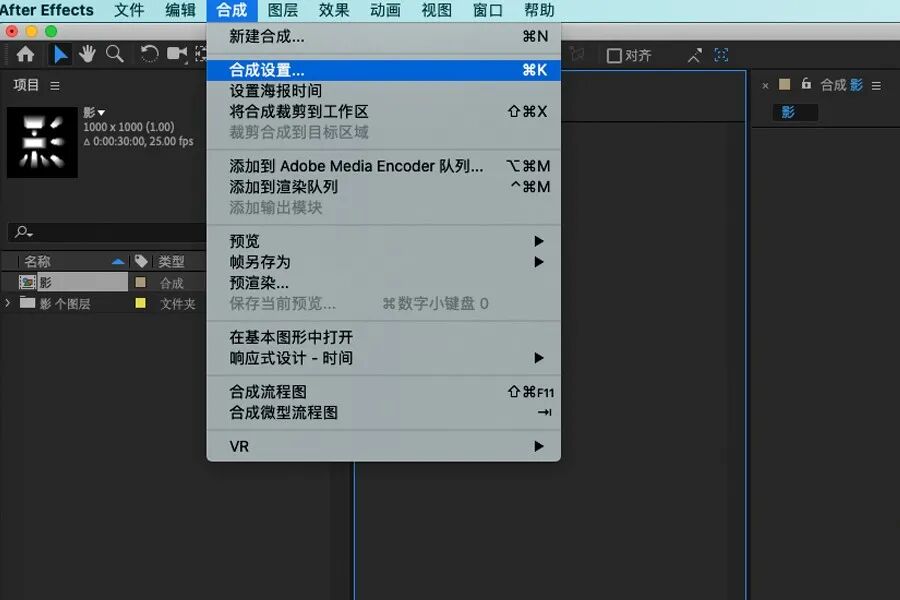Select the Zoom magnifier tool
Screen dimensions: 900x600
115,55
